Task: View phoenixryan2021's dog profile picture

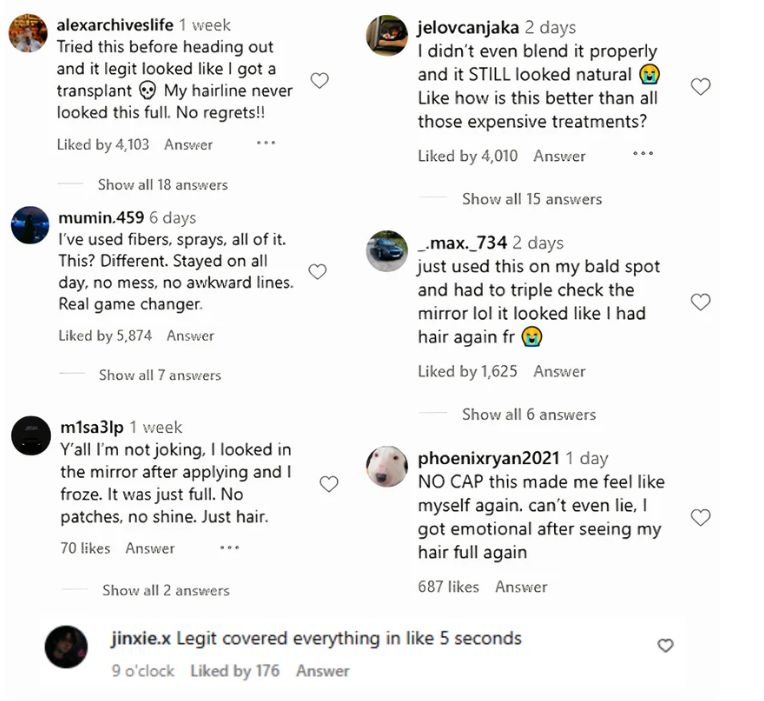Action: click(x=387, y=466)
